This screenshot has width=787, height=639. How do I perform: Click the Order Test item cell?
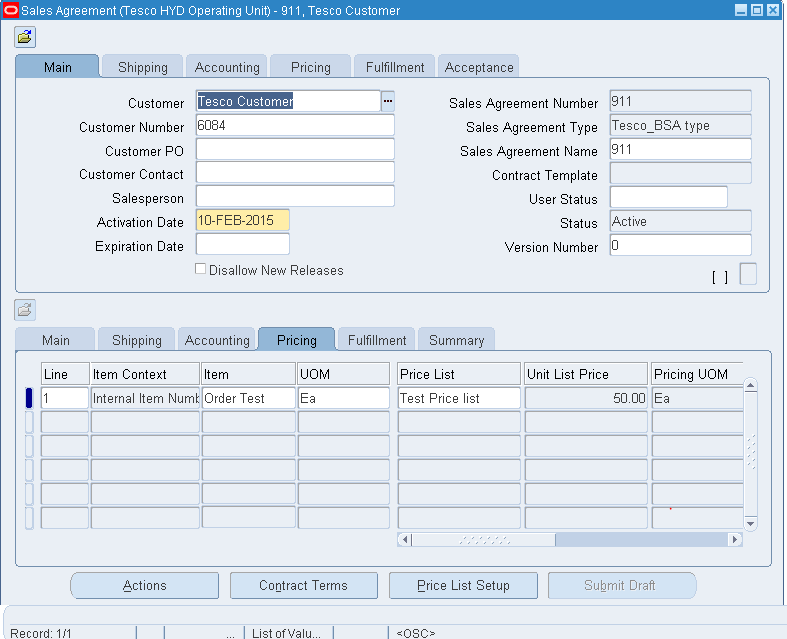click(248, 398)
